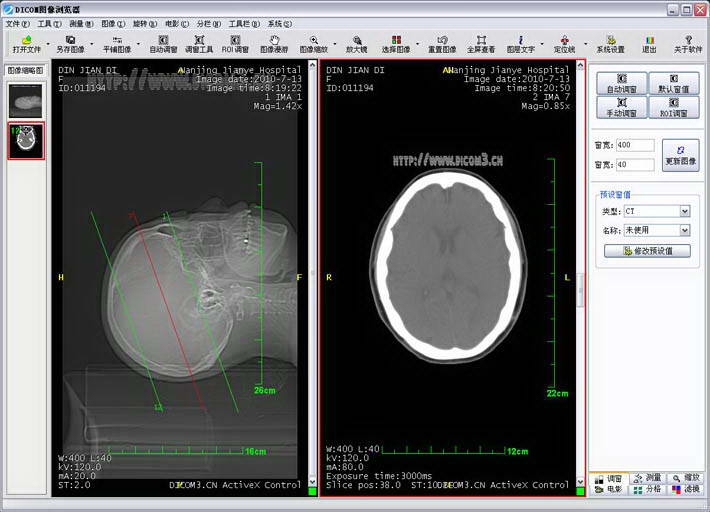Viewport: 710px width, 512px height.
Task: Click 自动调窗 in the top toolbar
Action: (x=163, y=44)
